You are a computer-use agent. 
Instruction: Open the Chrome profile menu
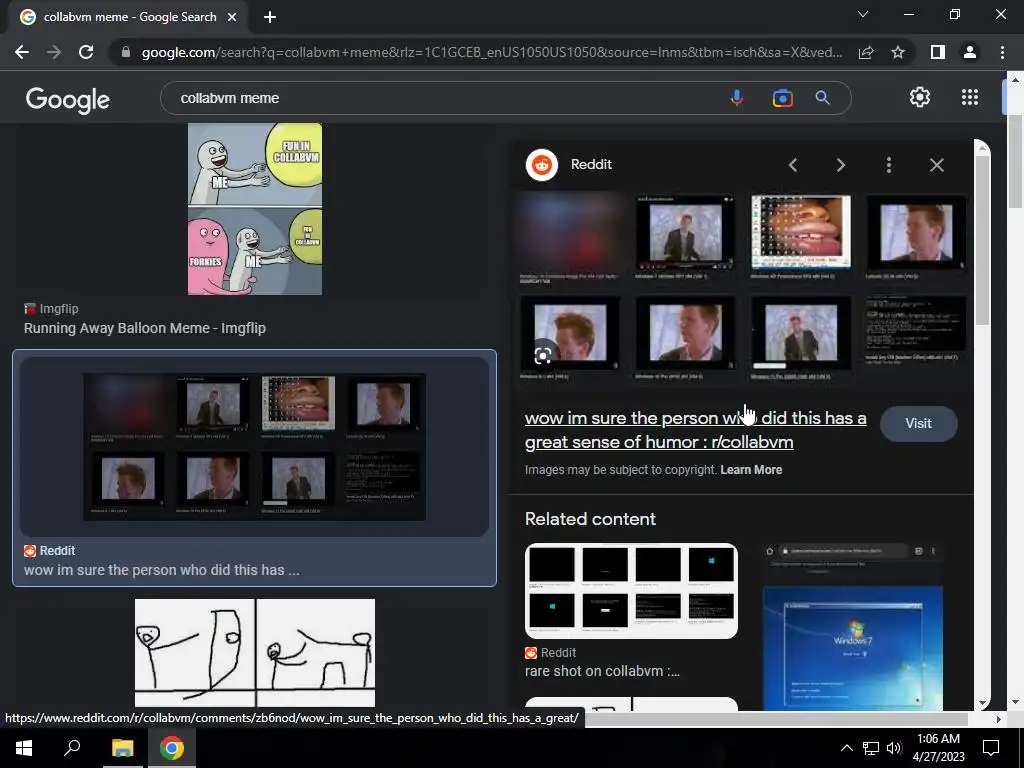970,52
